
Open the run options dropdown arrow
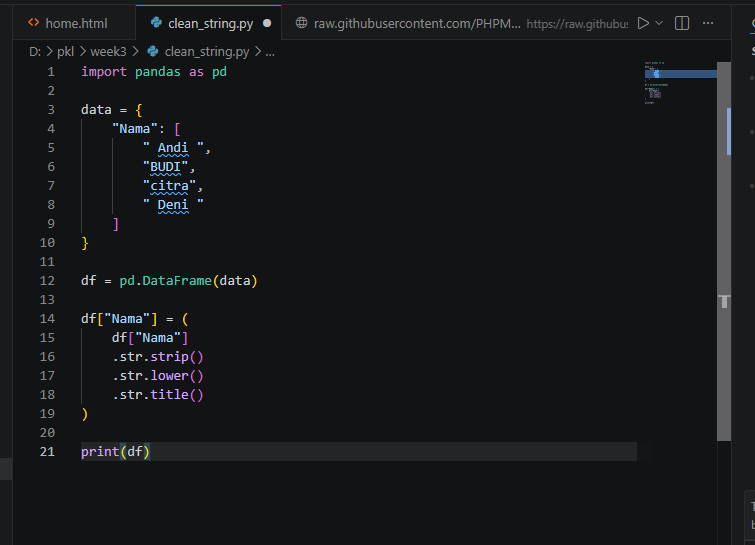pos(659,23)
